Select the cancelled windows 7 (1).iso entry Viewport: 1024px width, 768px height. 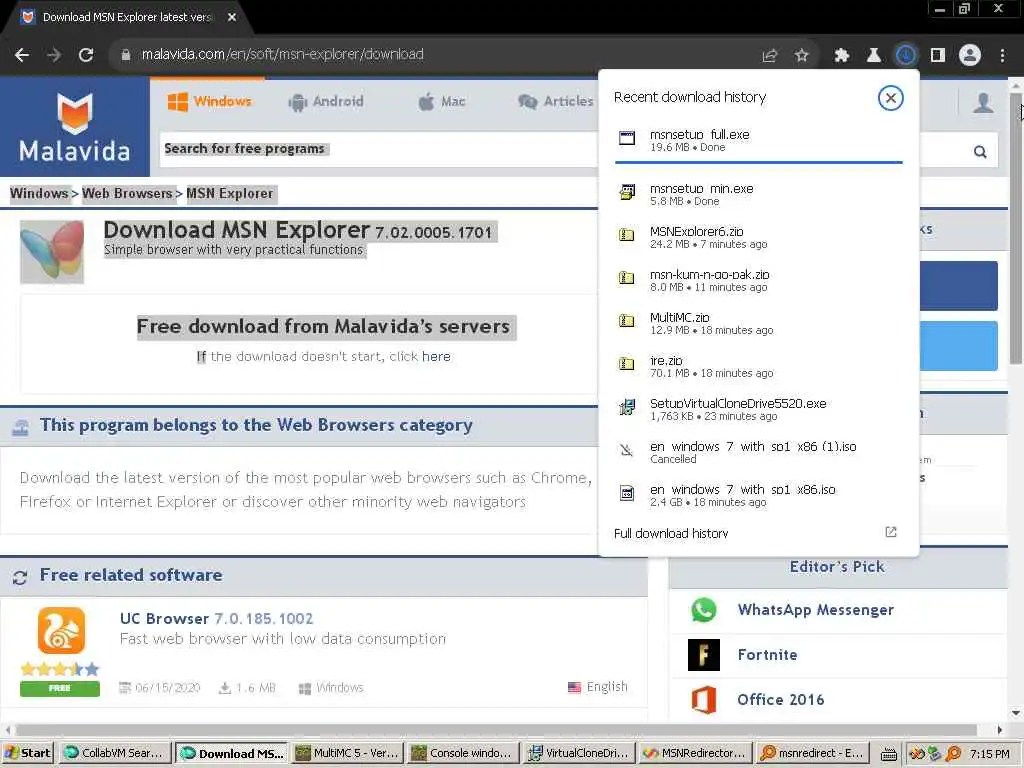point(758,453)
